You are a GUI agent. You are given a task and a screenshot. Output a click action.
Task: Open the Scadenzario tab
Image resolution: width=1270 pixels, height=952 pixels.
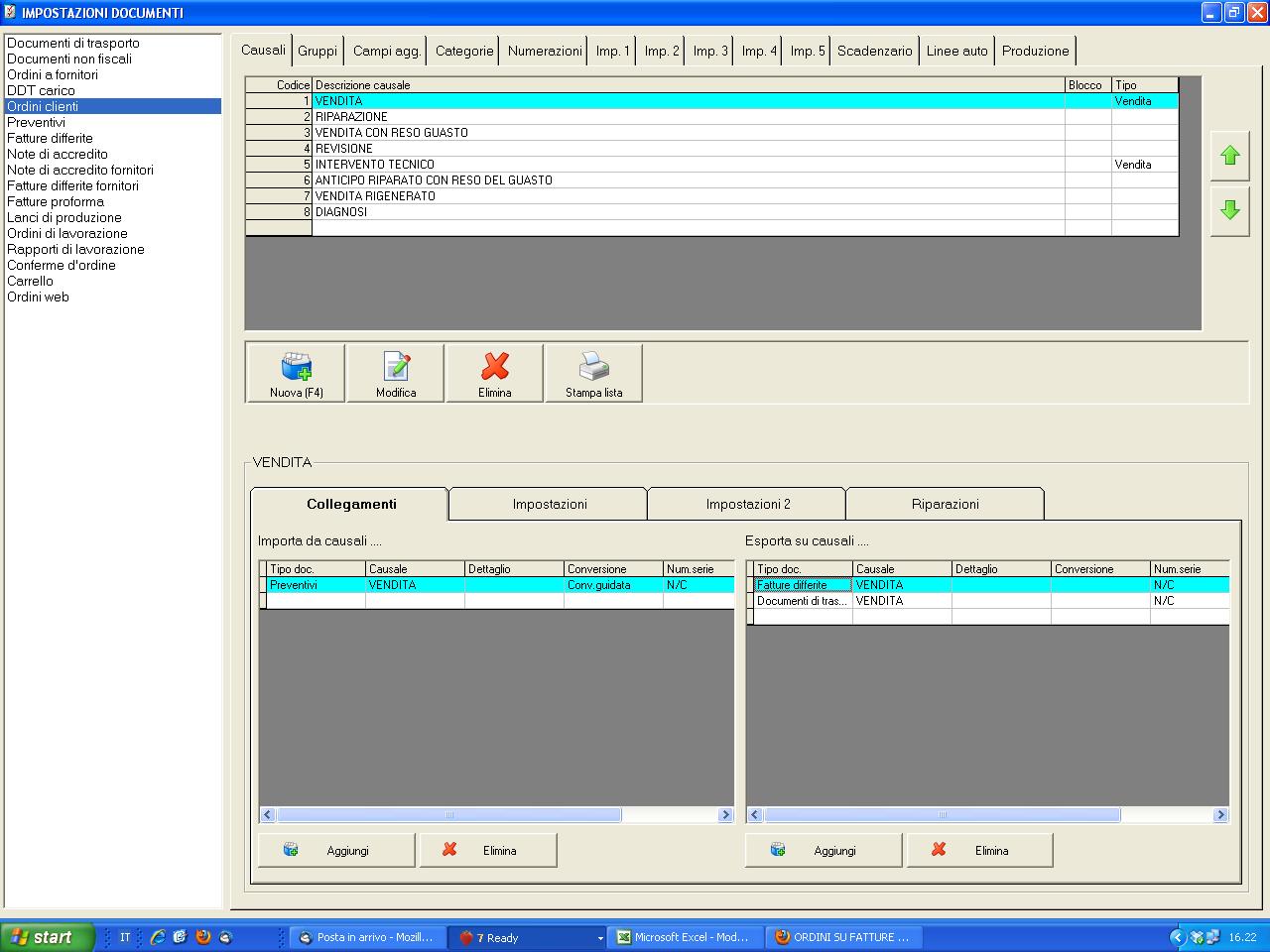[x=875, y=51]
